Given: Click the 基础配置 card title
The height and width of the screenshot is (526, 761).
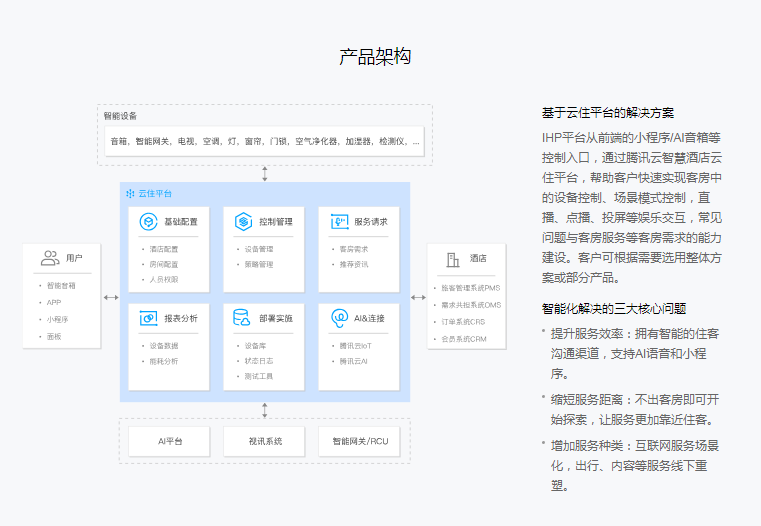Looking at the screenshot, I should pyautogui.click(x=181, y=222).
